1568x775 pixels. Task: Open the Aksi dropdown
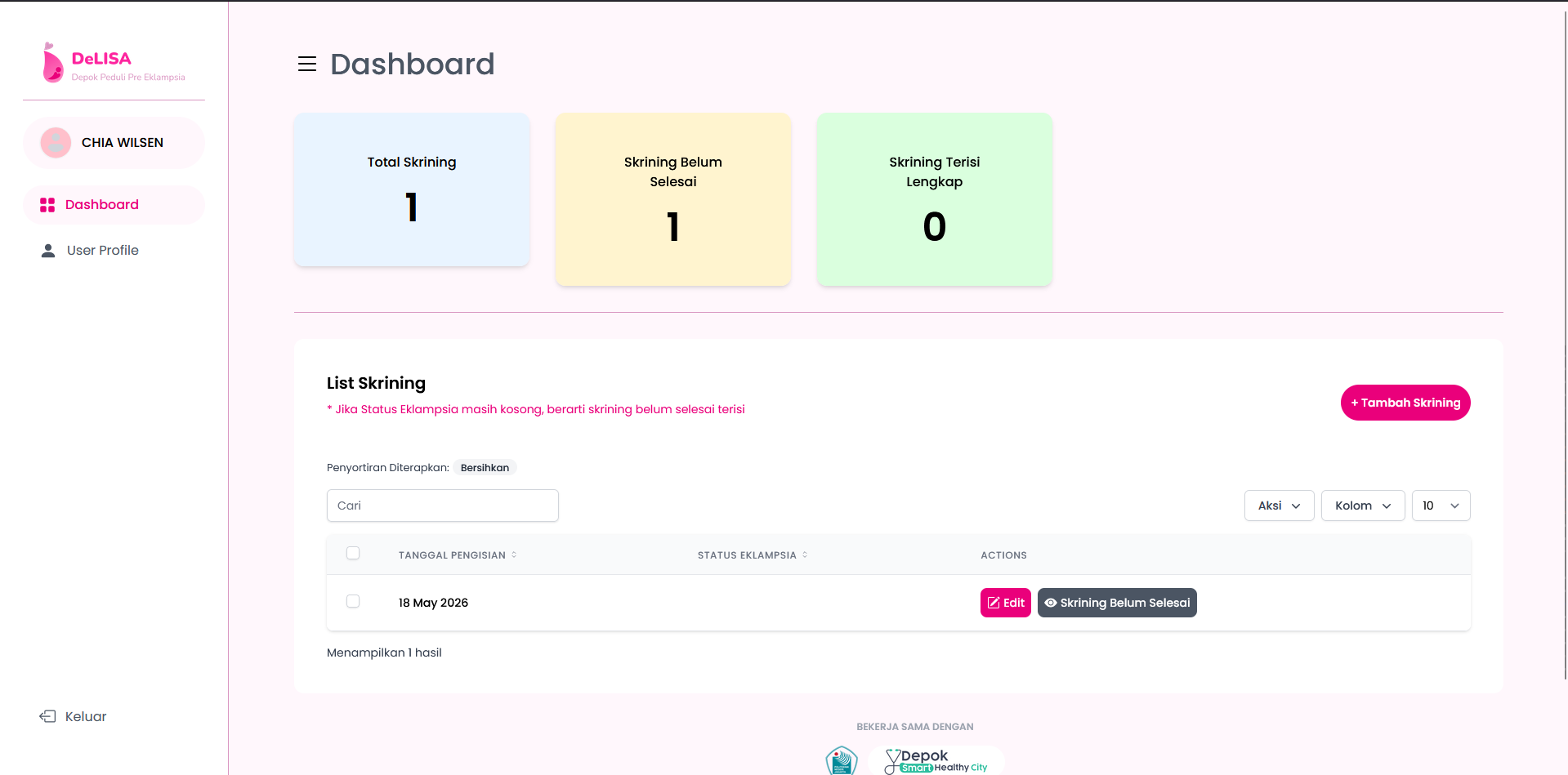point(1280,506)
